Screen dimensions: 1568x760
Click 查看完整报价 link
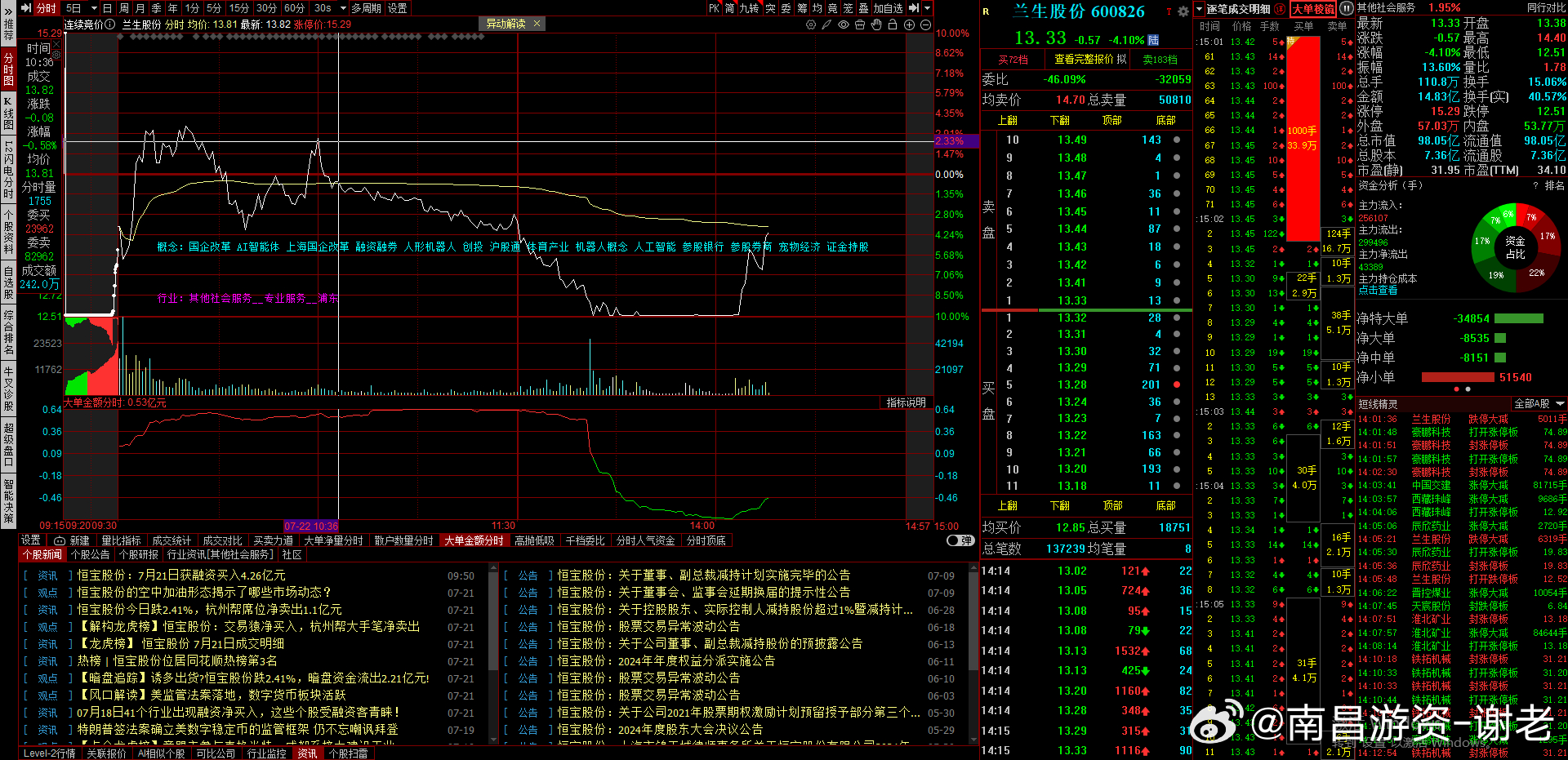1084,60
